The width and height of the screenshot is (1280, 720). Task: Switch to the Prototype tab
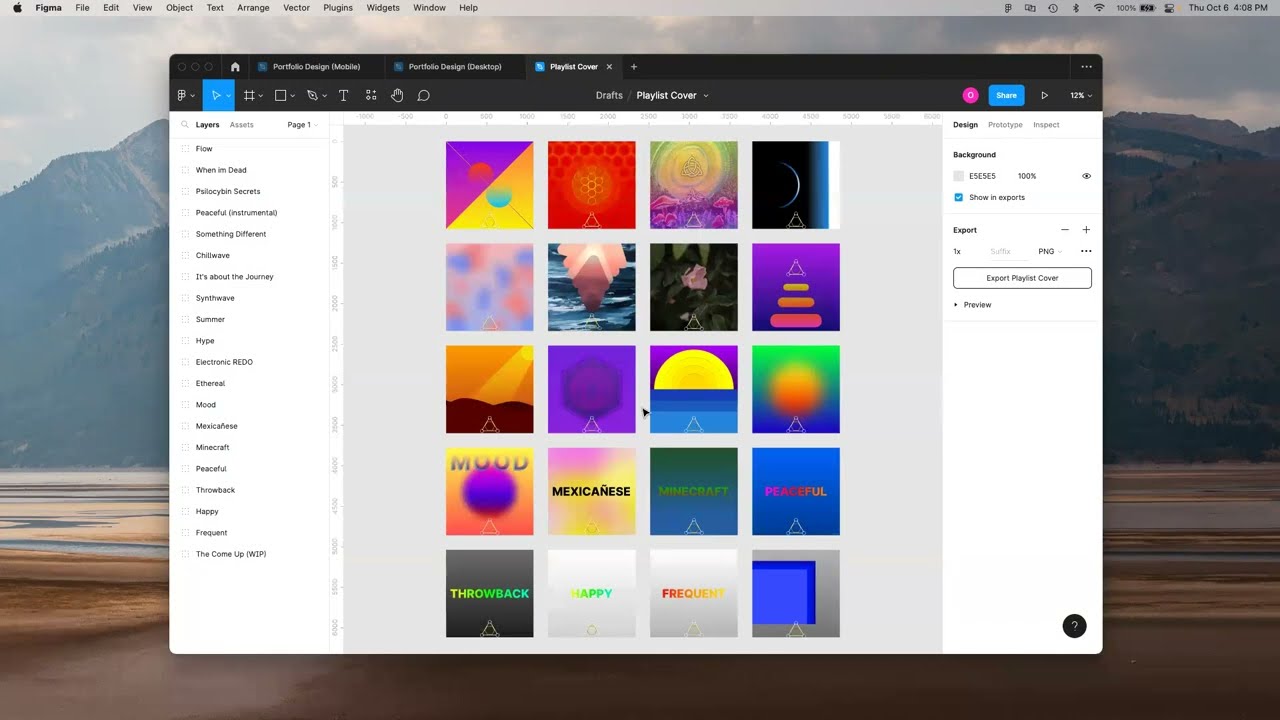pyautogui.click(x=1005, y=125)
